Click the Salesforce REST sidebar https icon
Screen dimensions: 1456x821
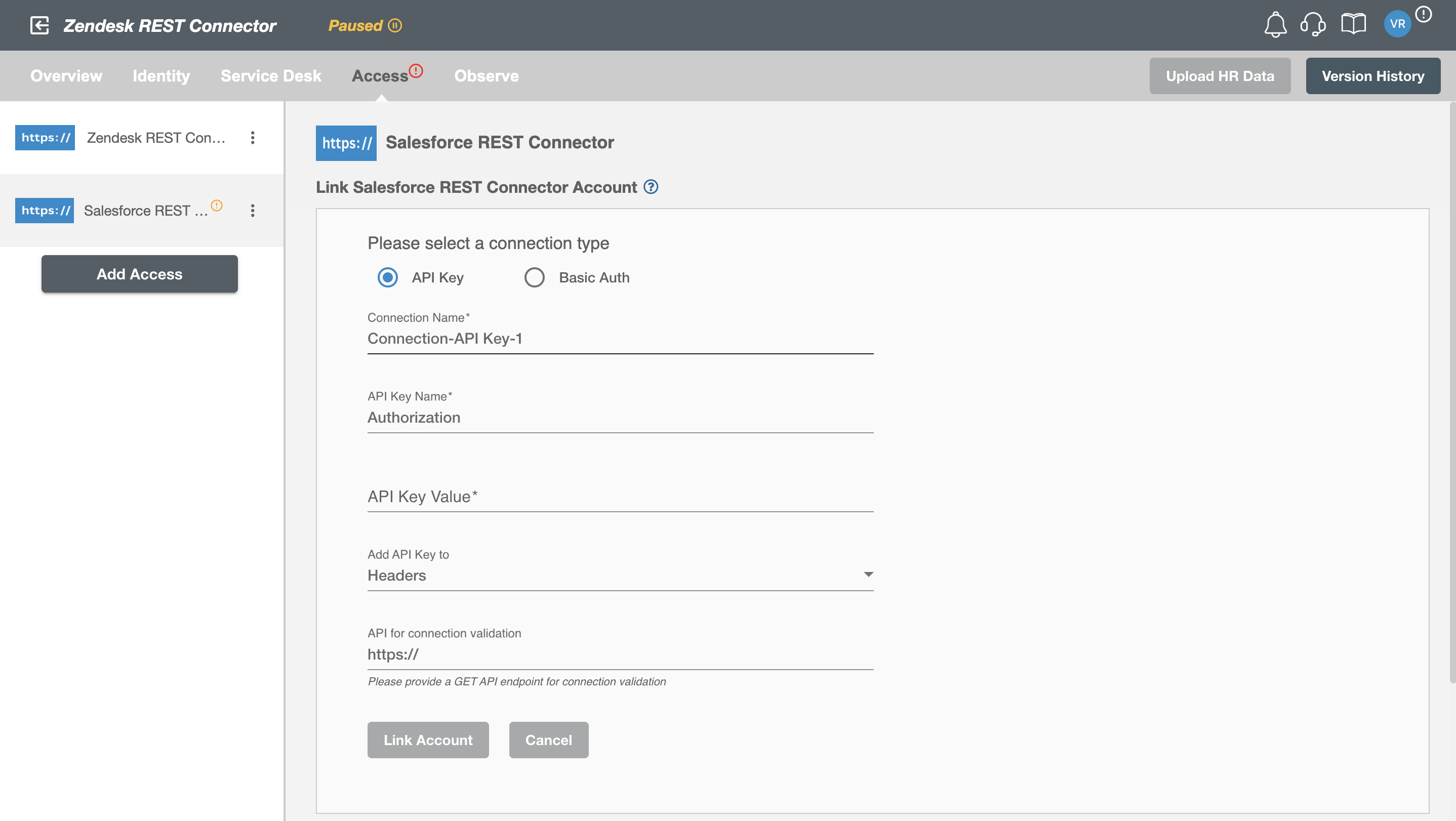(x=45, y=210)
